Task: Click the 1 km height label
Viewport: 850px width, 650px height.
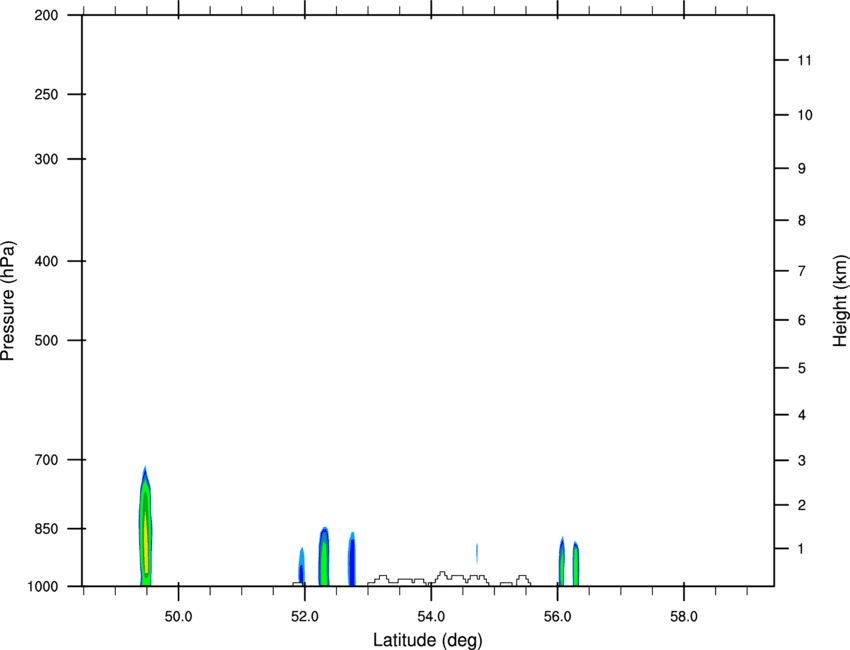Action: coord(801,549)
